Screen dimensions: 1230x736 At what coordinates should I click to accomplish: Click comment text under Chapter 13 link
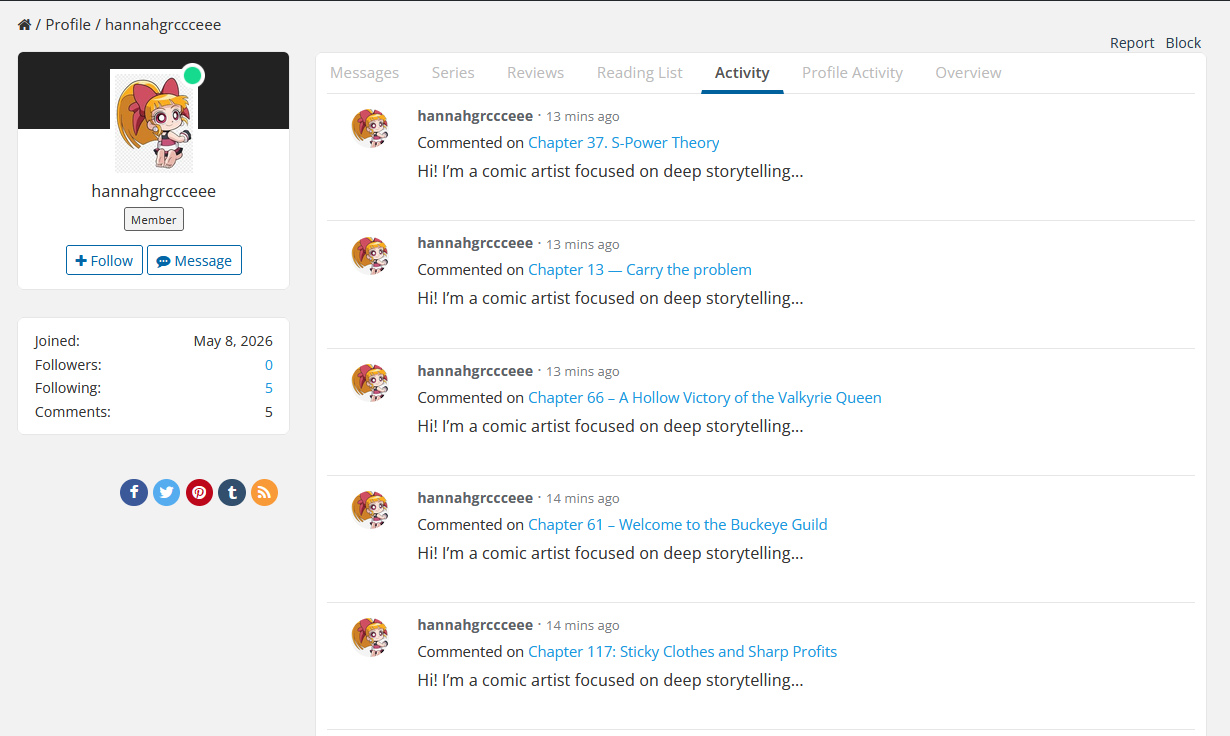610,298
